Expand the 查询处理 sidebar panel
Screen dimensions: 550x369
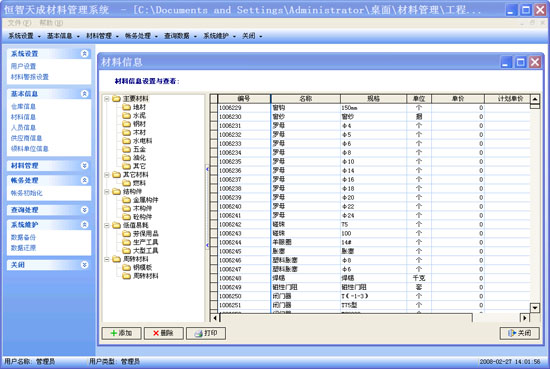85,210
